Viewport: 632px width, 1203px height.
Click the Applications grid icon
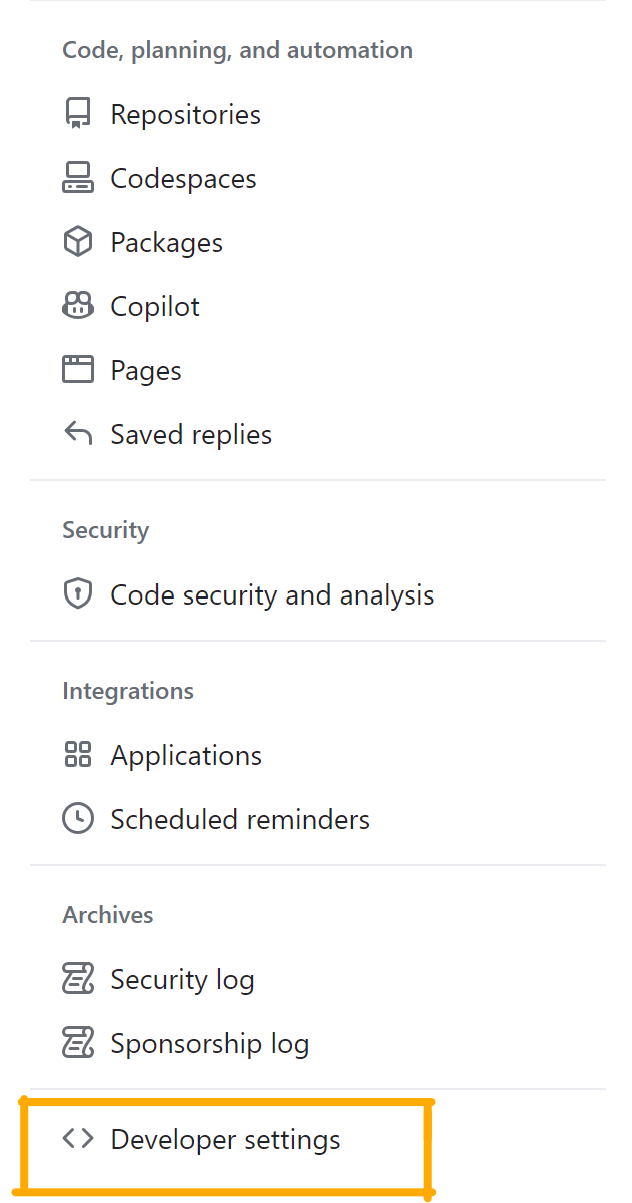[78, 755]
